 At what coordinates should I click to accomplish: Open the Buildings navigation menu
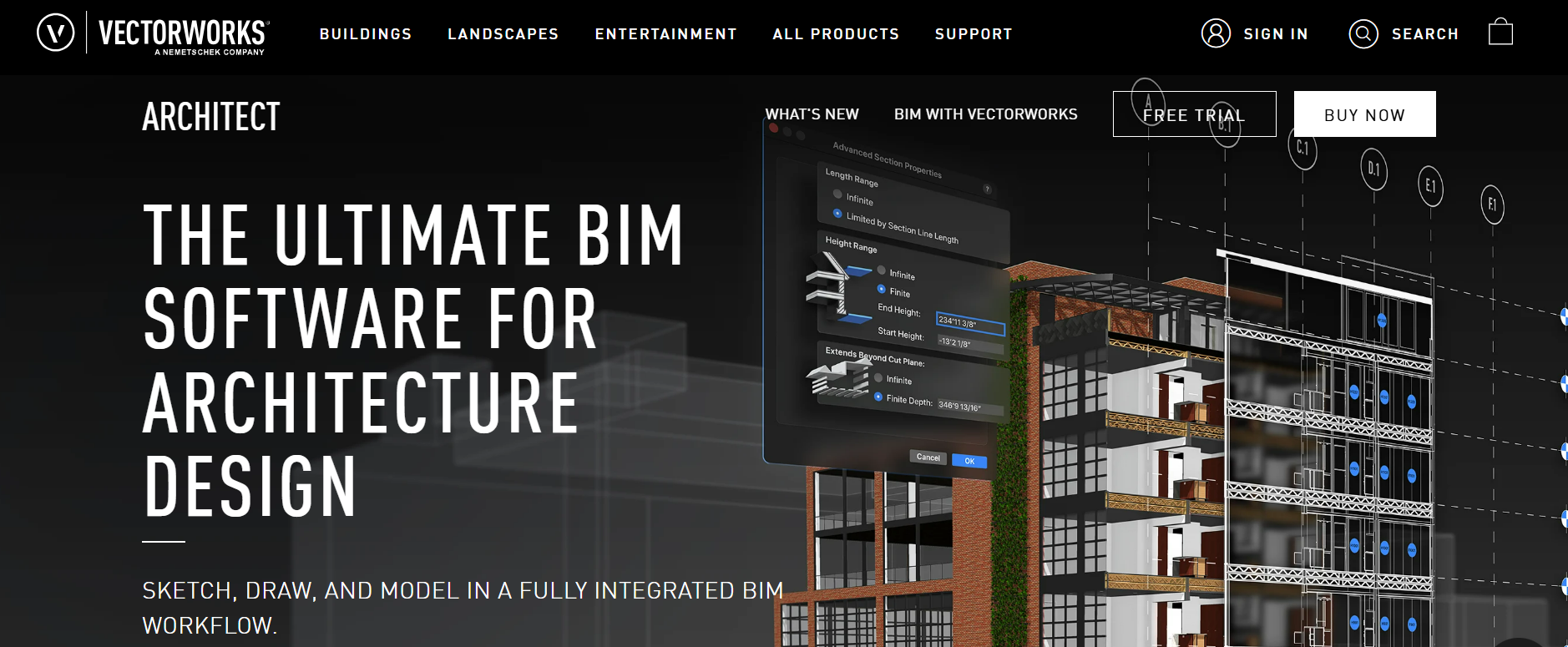coord(366,34)
